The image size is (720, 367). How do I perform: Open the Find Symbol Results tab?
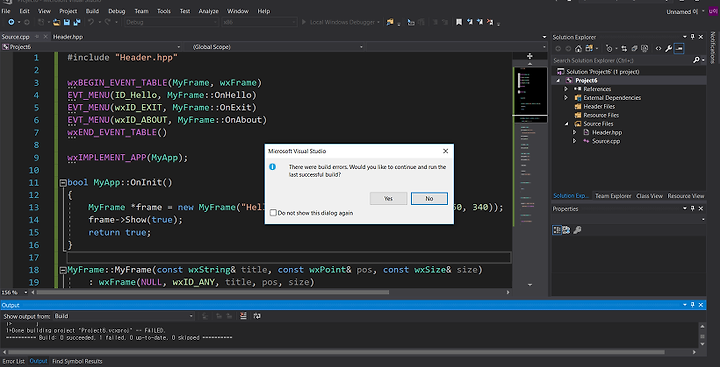(x=77, y=361)
